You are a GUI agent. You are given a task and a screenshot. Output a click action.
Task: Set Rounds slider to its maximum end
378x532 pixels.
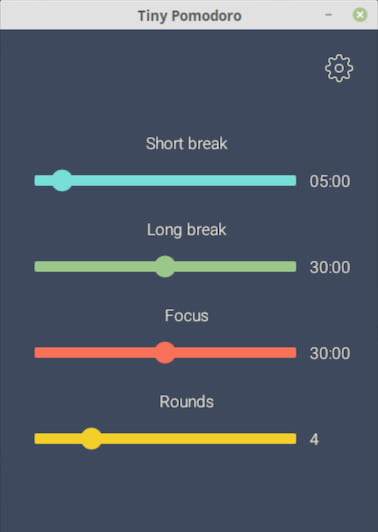(x=295, y=439)
